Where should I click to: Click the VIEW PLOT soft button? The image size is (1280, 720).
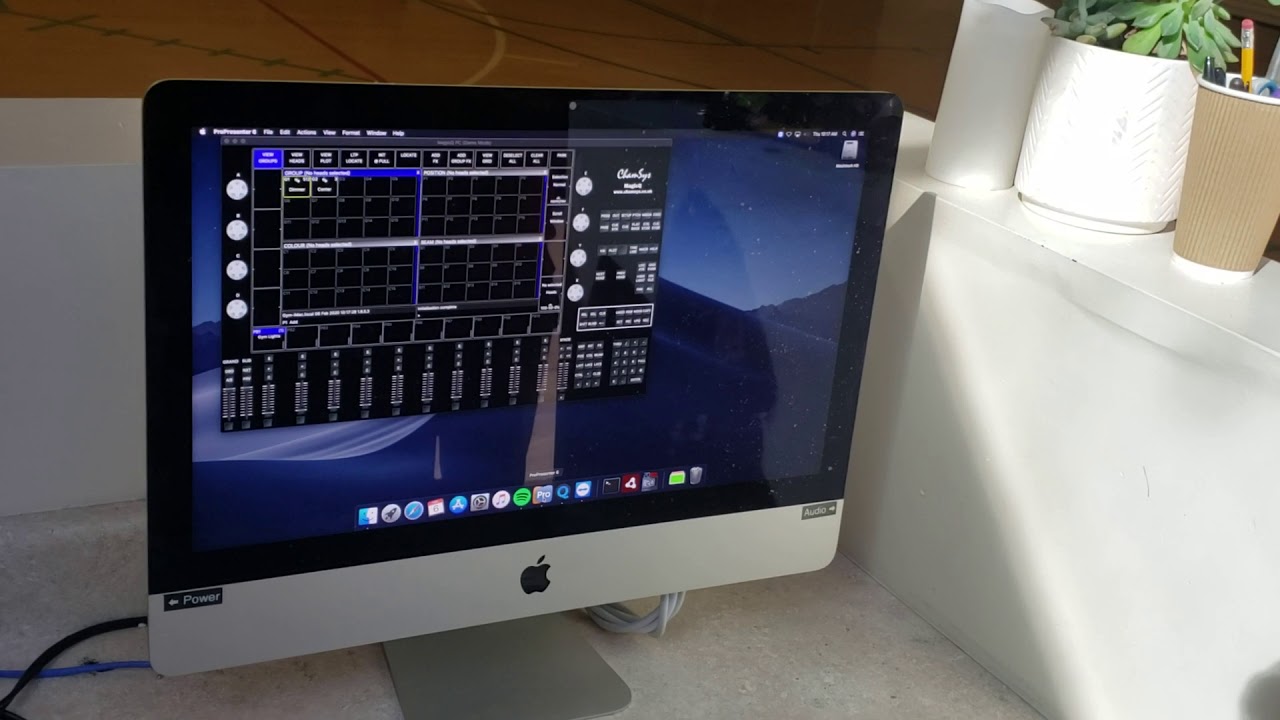point(326,158)
